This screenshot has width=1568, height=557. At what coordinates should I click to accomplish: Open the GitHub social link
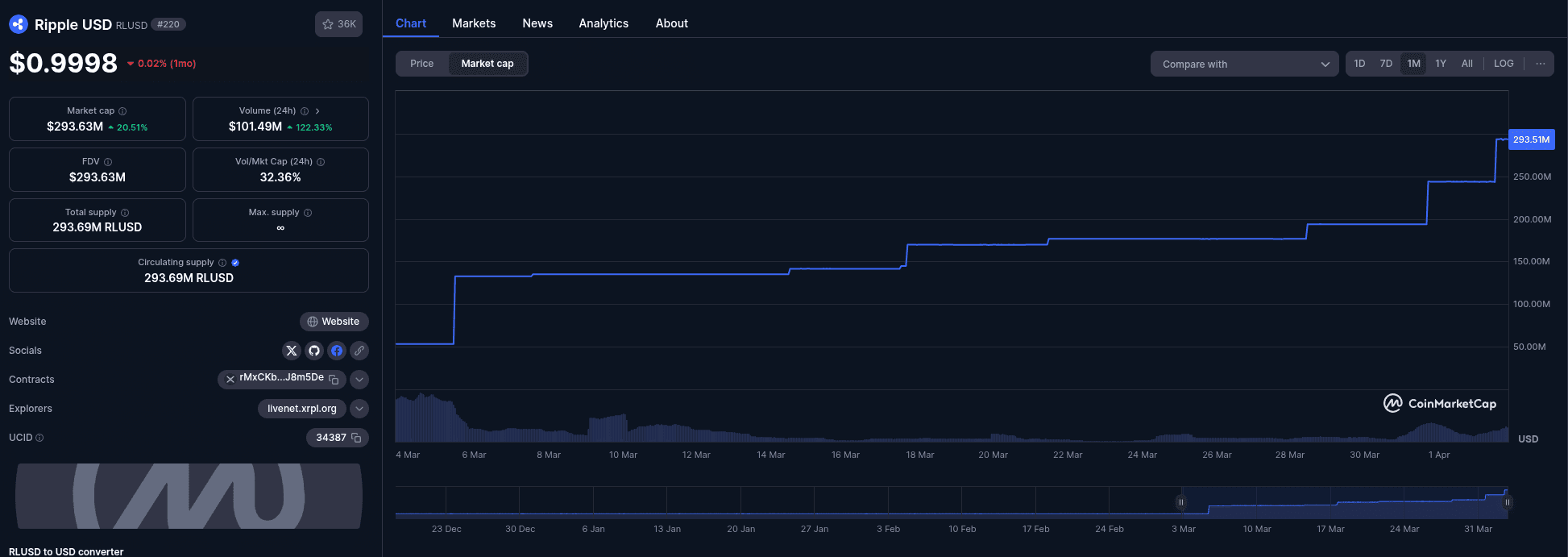tap(314, 351)
